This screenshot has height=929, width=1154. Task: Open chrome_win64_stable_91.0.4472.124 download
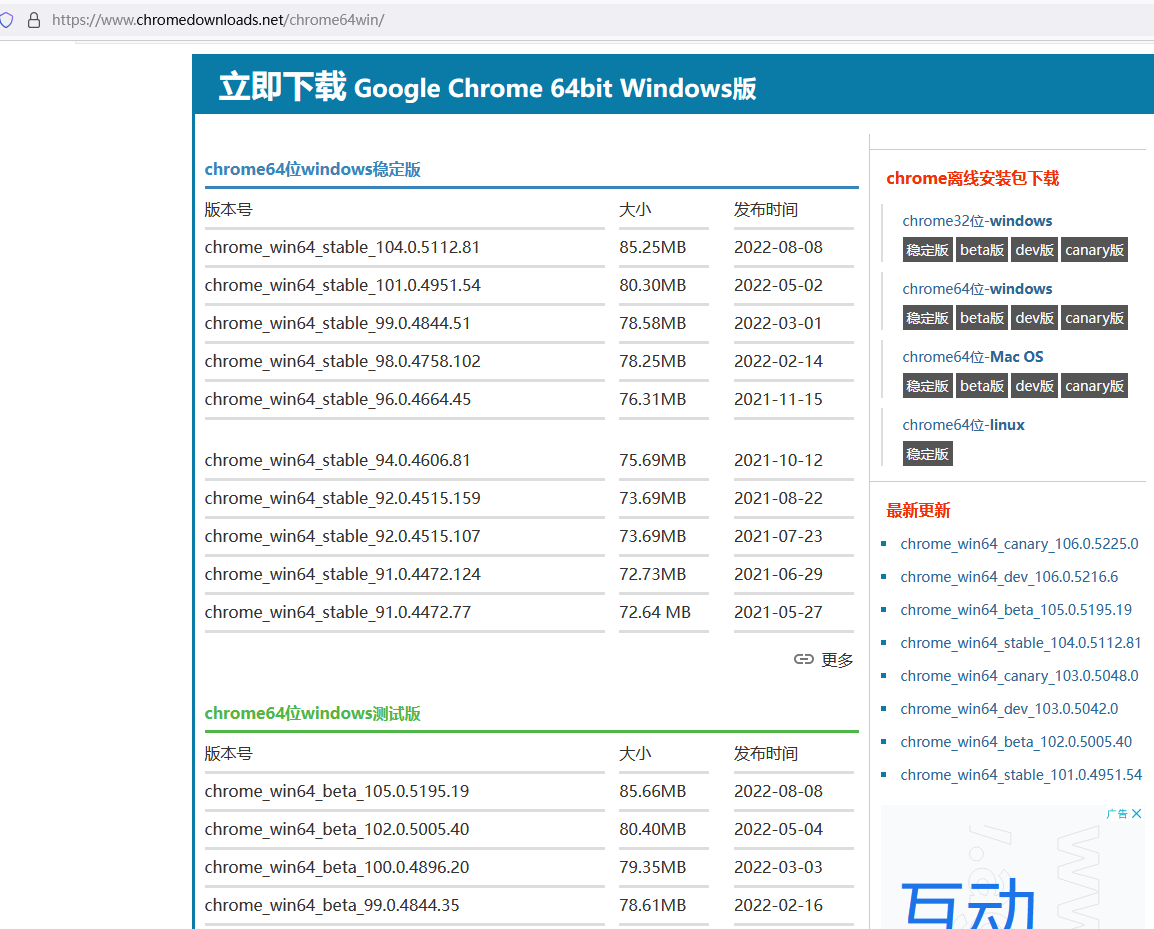coord(342,574)
